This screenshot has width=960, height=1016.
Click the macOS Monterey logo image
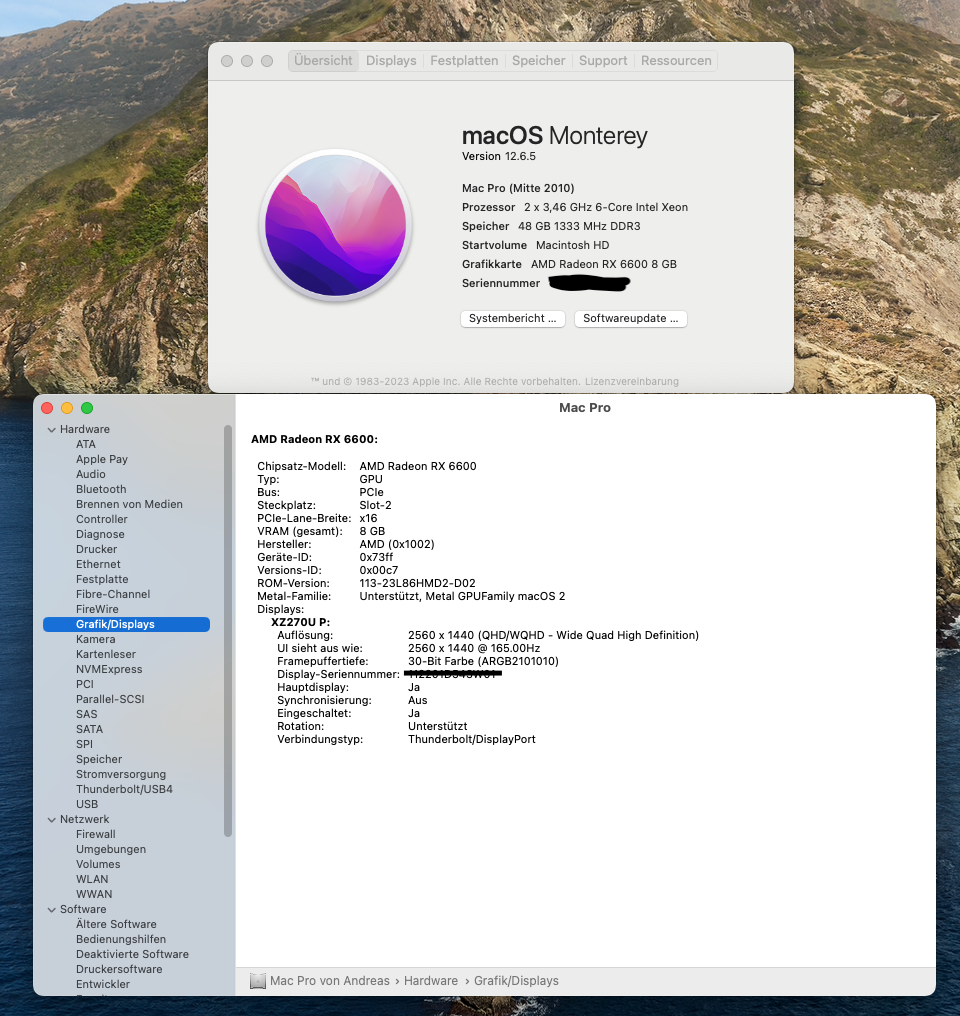336,225
